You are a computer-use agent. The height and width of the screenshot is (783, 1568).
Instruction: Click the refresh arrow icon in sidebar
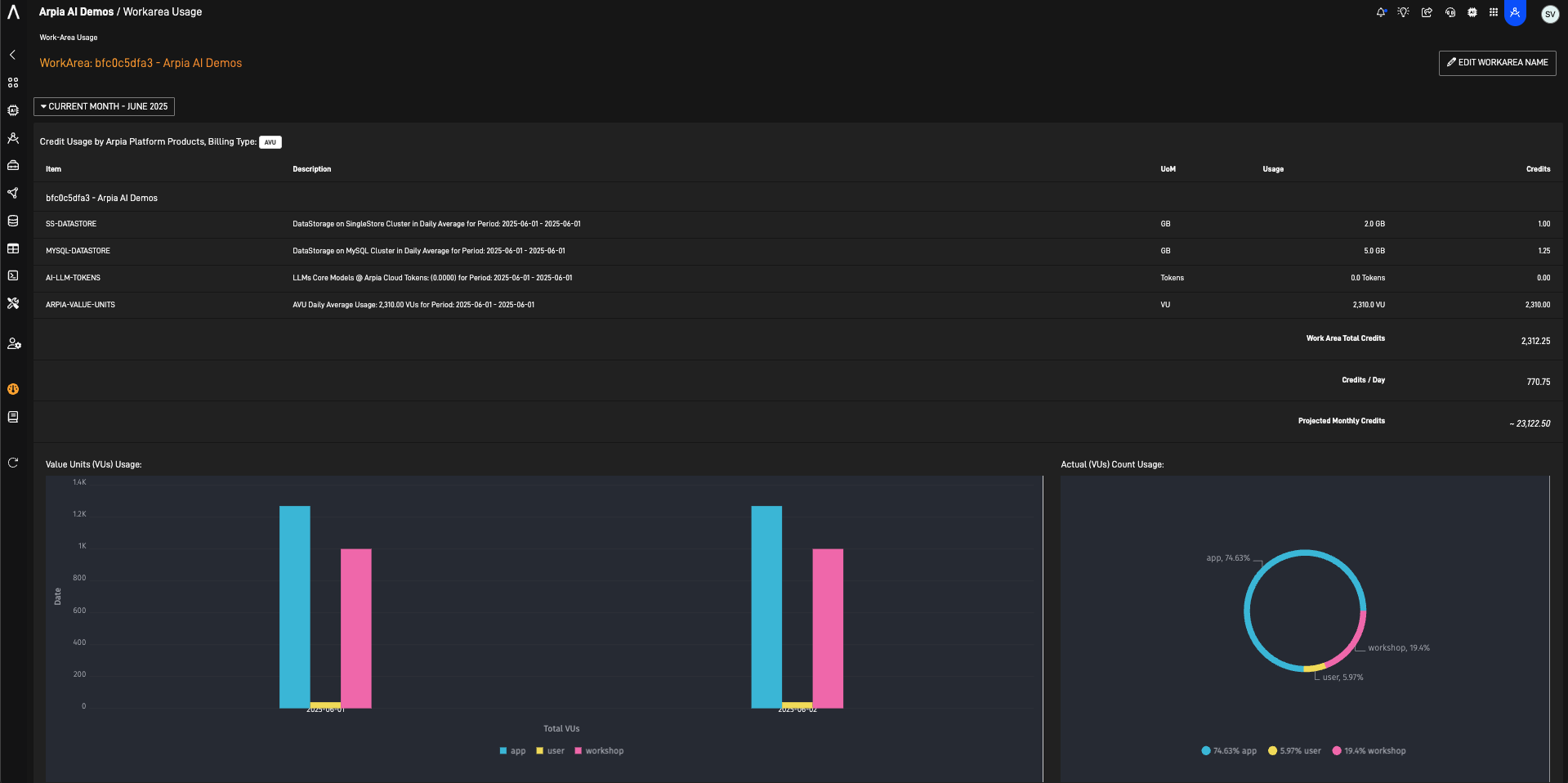pos(13,463)
